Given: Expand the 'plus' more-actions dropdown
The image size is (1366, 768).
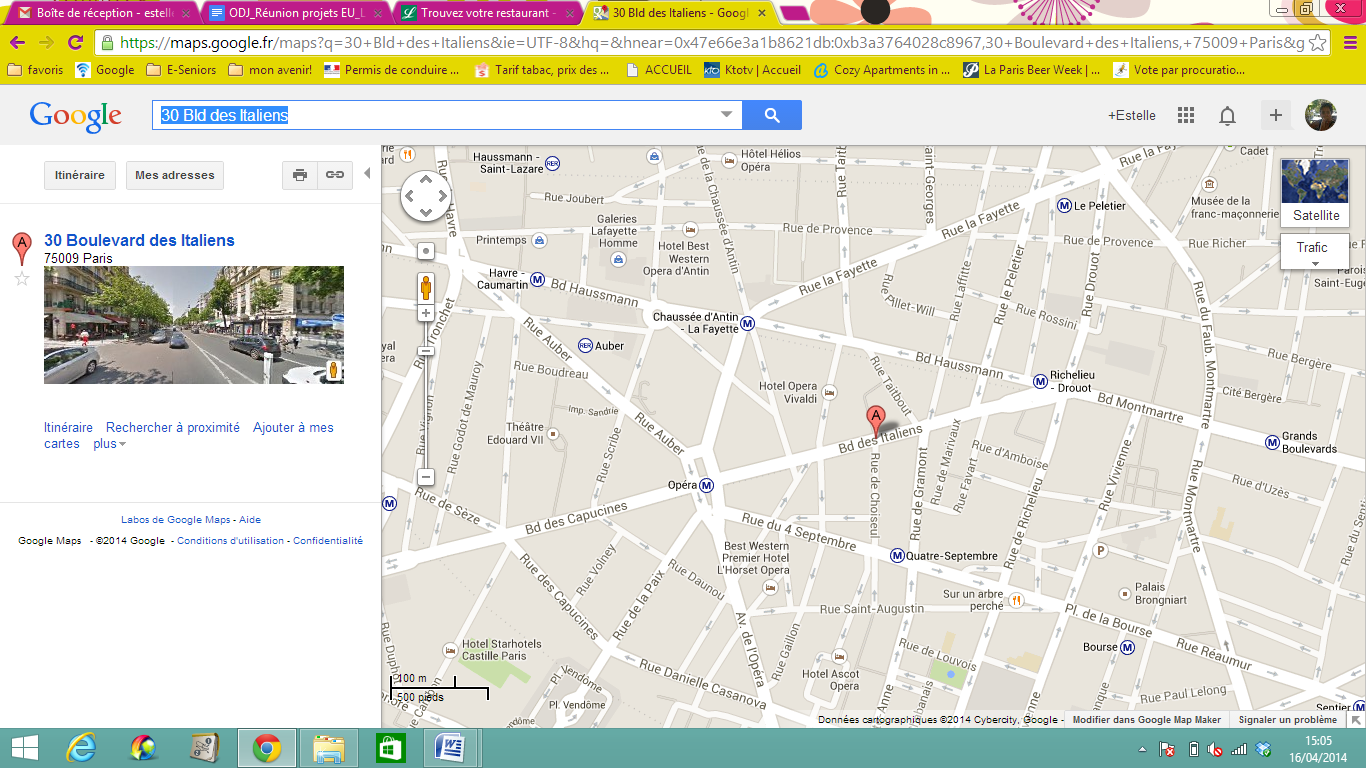Looking at the screenshot, I should 109,444.
